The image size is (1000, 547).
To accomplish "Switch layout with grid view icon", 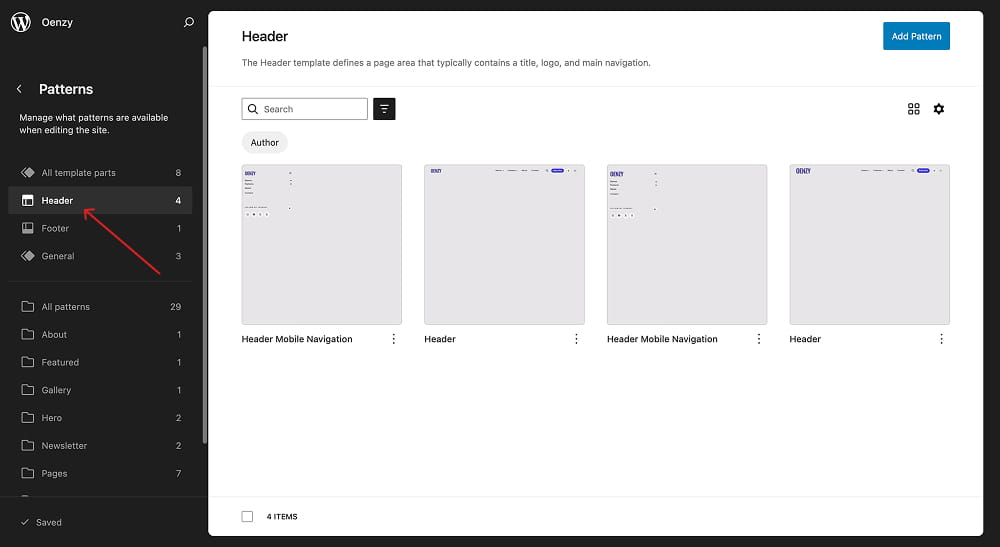I will click(x=913, y=109).
